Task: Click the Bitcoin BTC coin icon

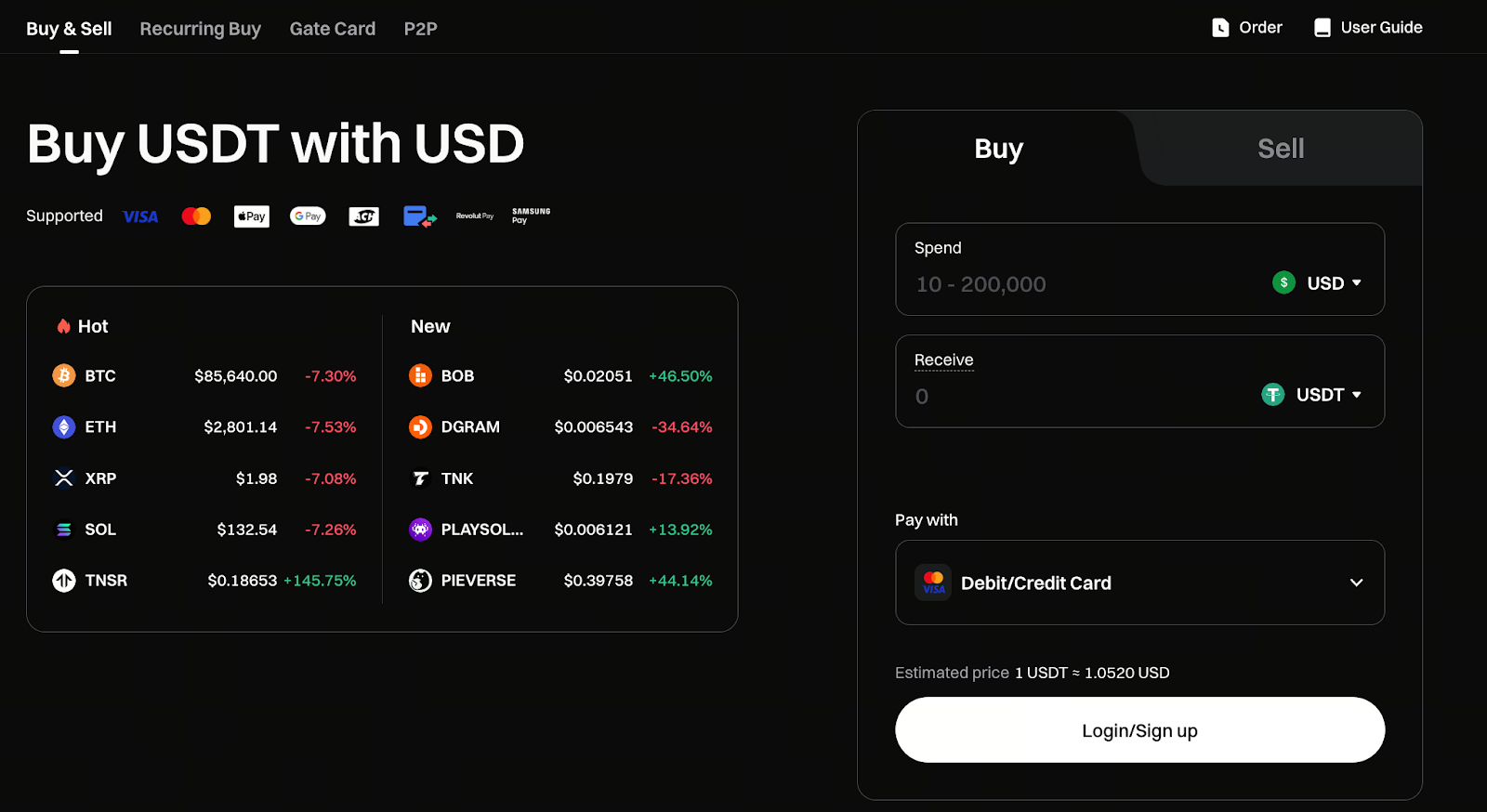Action: 63,375
